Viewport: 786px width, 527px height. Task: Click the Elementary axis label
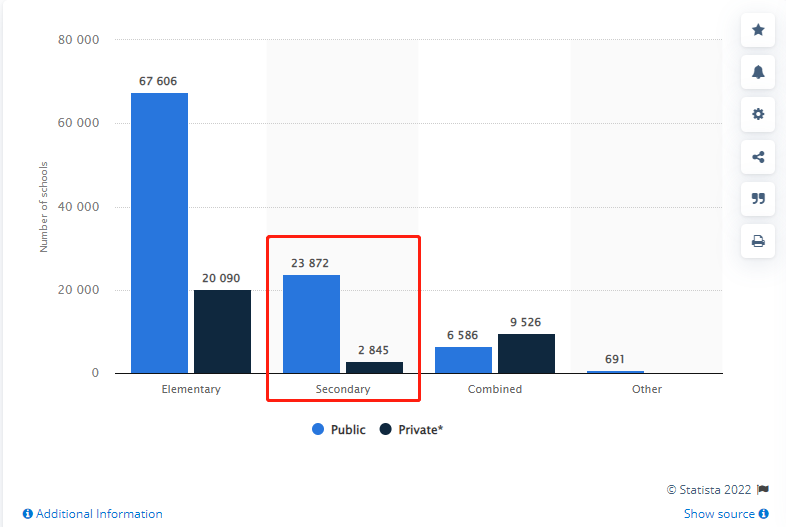(x=191, y=389)
